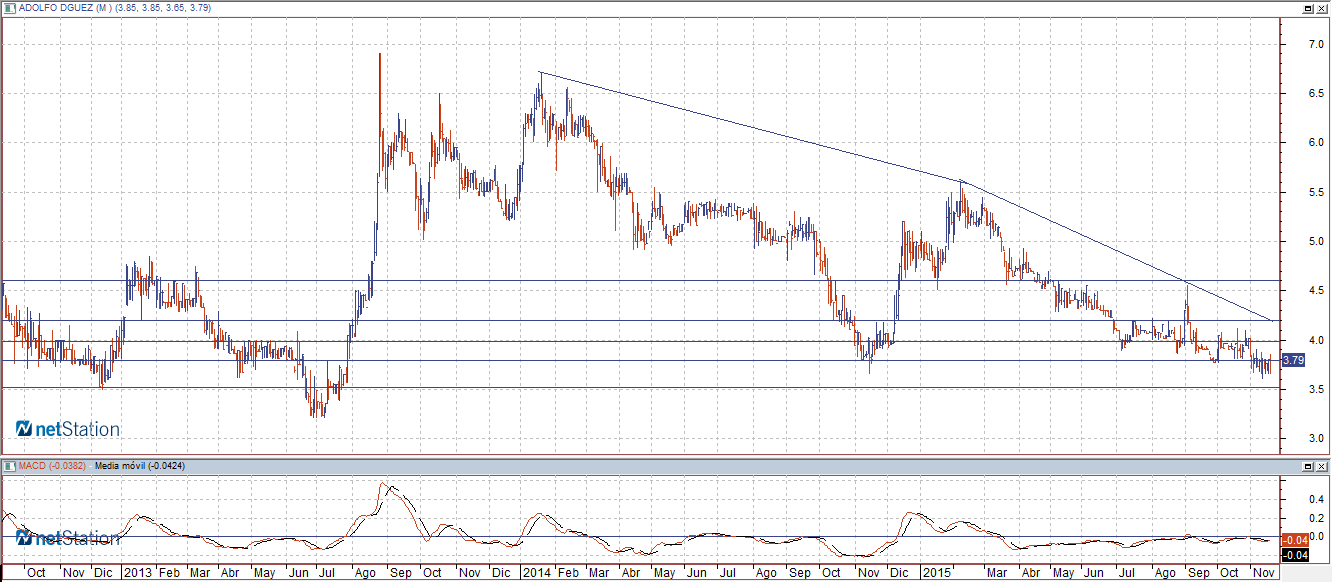Viewport: 1332px width, 582px height.
Task: Close the ADOLFO DGUEZ price chart panel
Action: pos(1322,8)
